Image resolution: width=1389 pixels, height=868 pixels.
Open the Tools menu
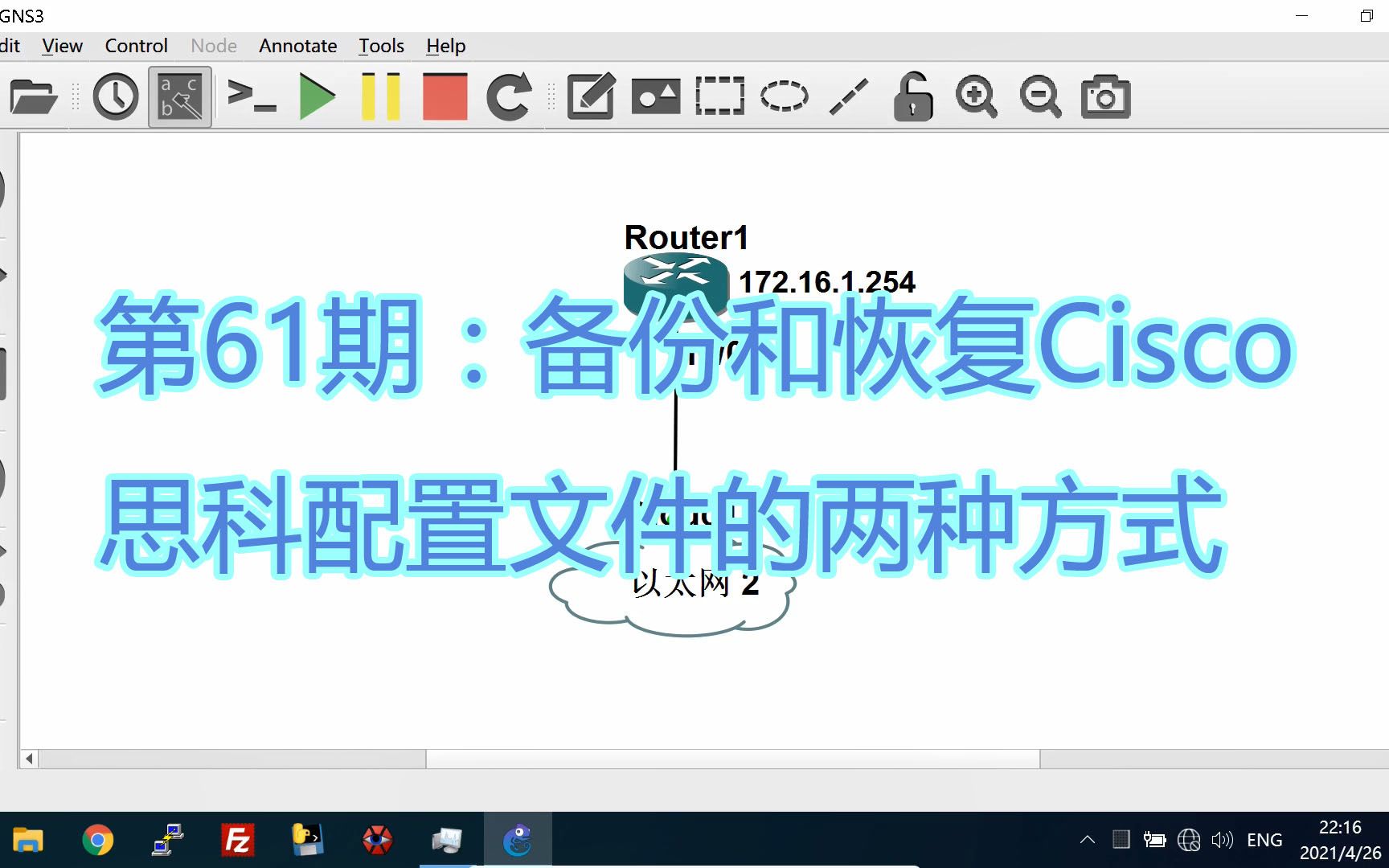pyautogui.click(x=381, y=46)
